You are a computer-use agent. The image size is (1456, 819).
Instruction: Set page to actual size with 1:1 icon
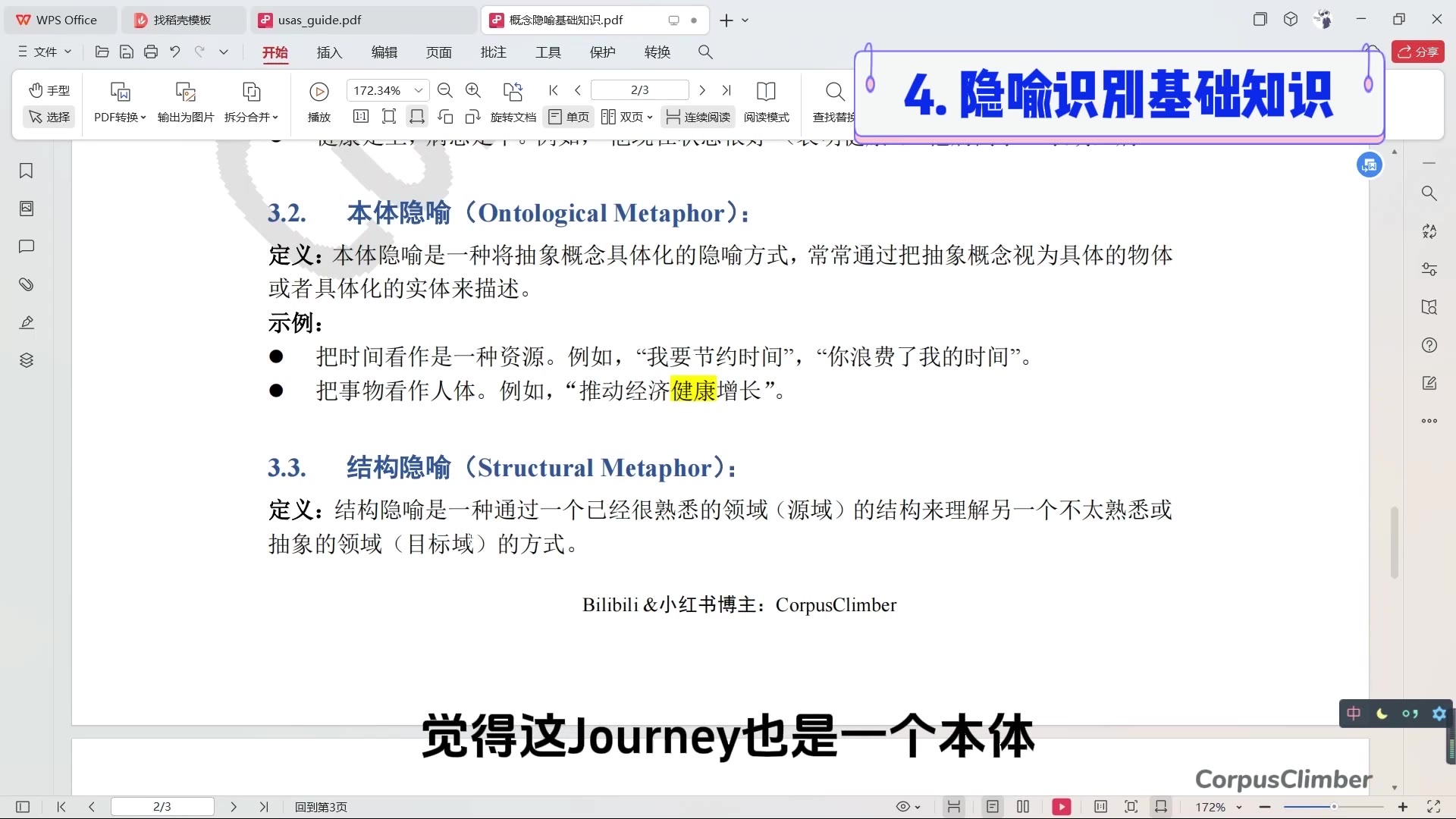coord(360,117)
